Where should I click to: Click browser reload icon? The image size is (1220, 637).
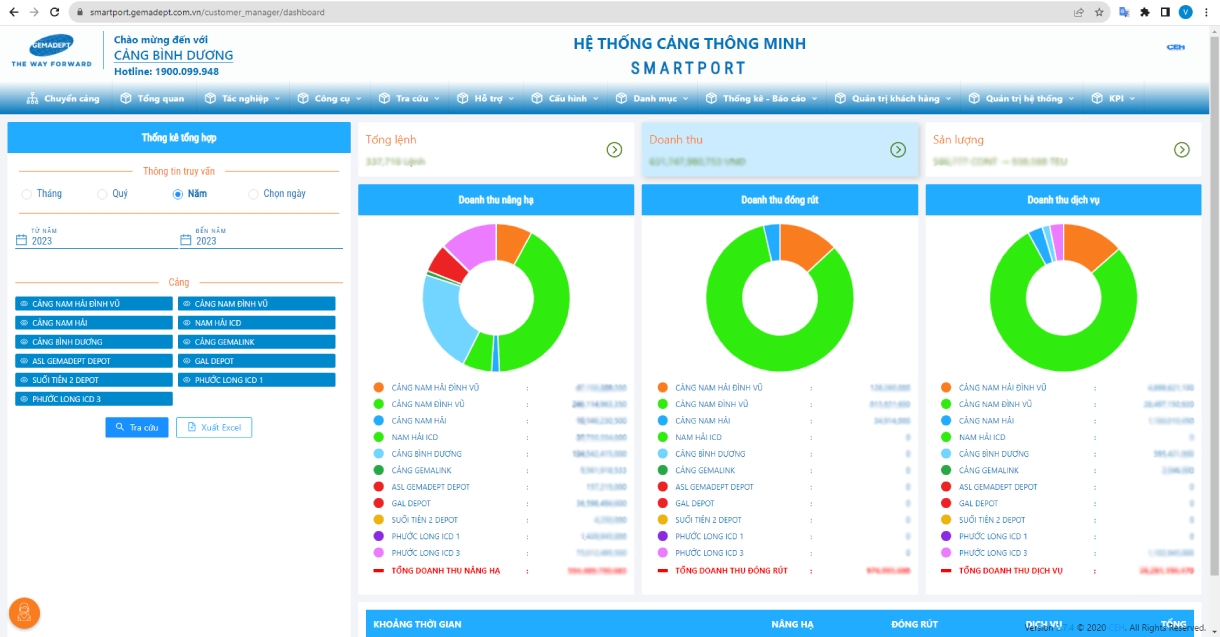tap(53, 12)
